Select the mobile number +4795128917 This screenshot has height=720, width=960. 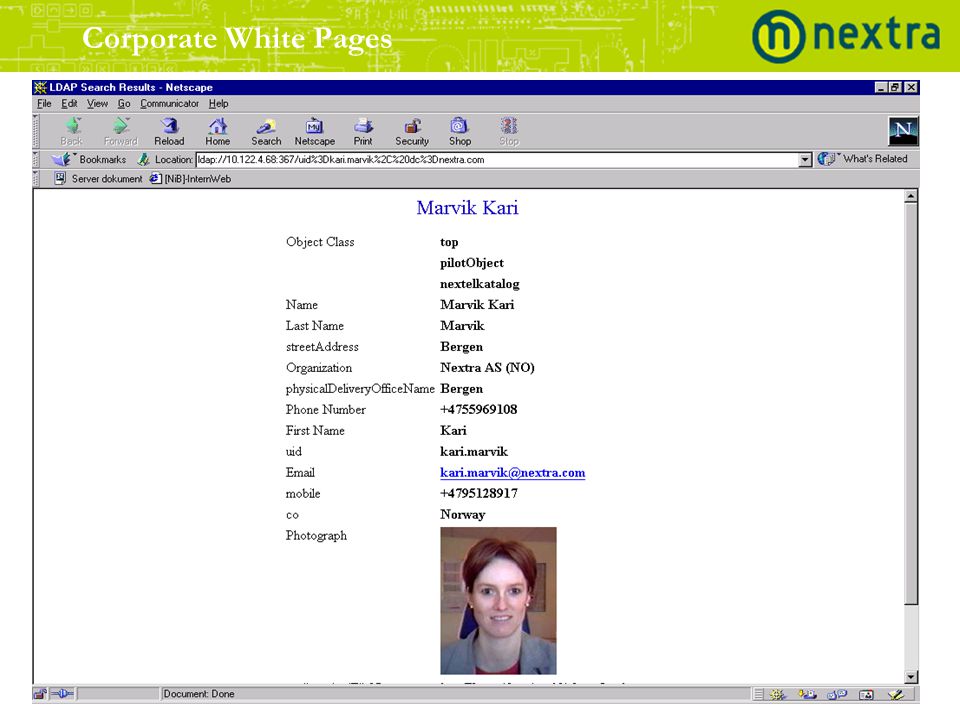479,493
